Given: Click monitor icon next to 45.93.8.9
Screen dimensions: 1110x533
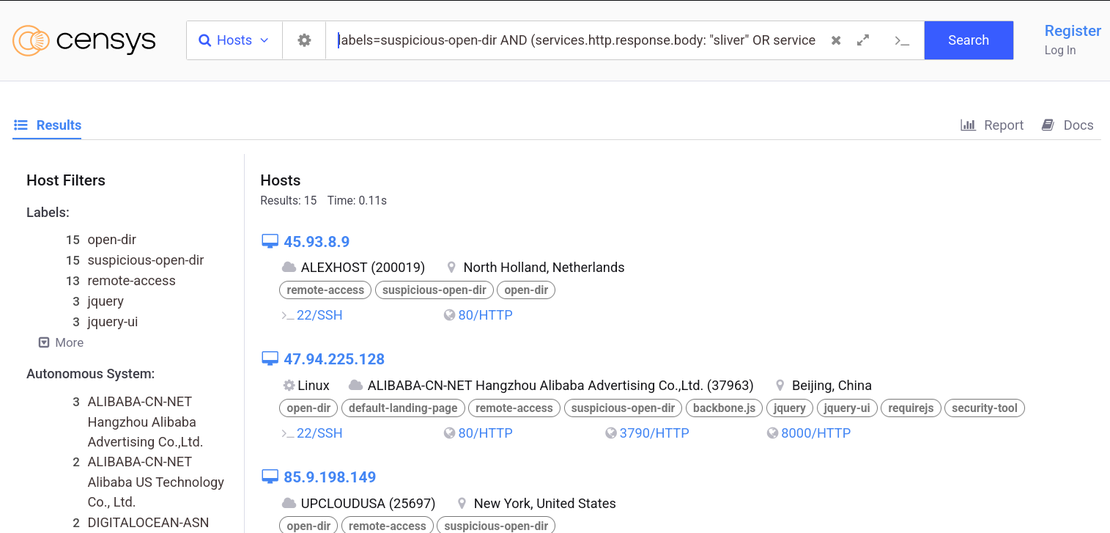Looking at the screenshot, I should coord(269,242).
